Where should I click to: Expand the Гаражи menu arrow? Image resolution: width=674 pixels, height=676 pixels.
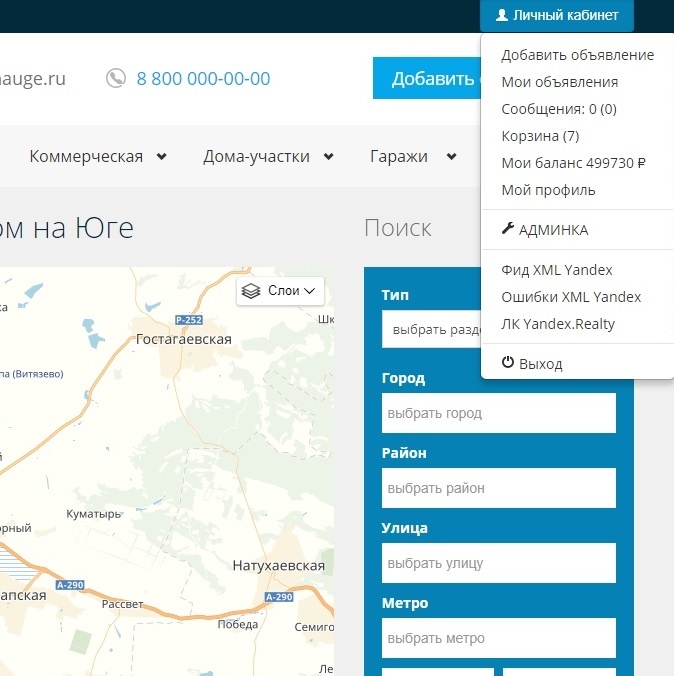tap(451, 156)
